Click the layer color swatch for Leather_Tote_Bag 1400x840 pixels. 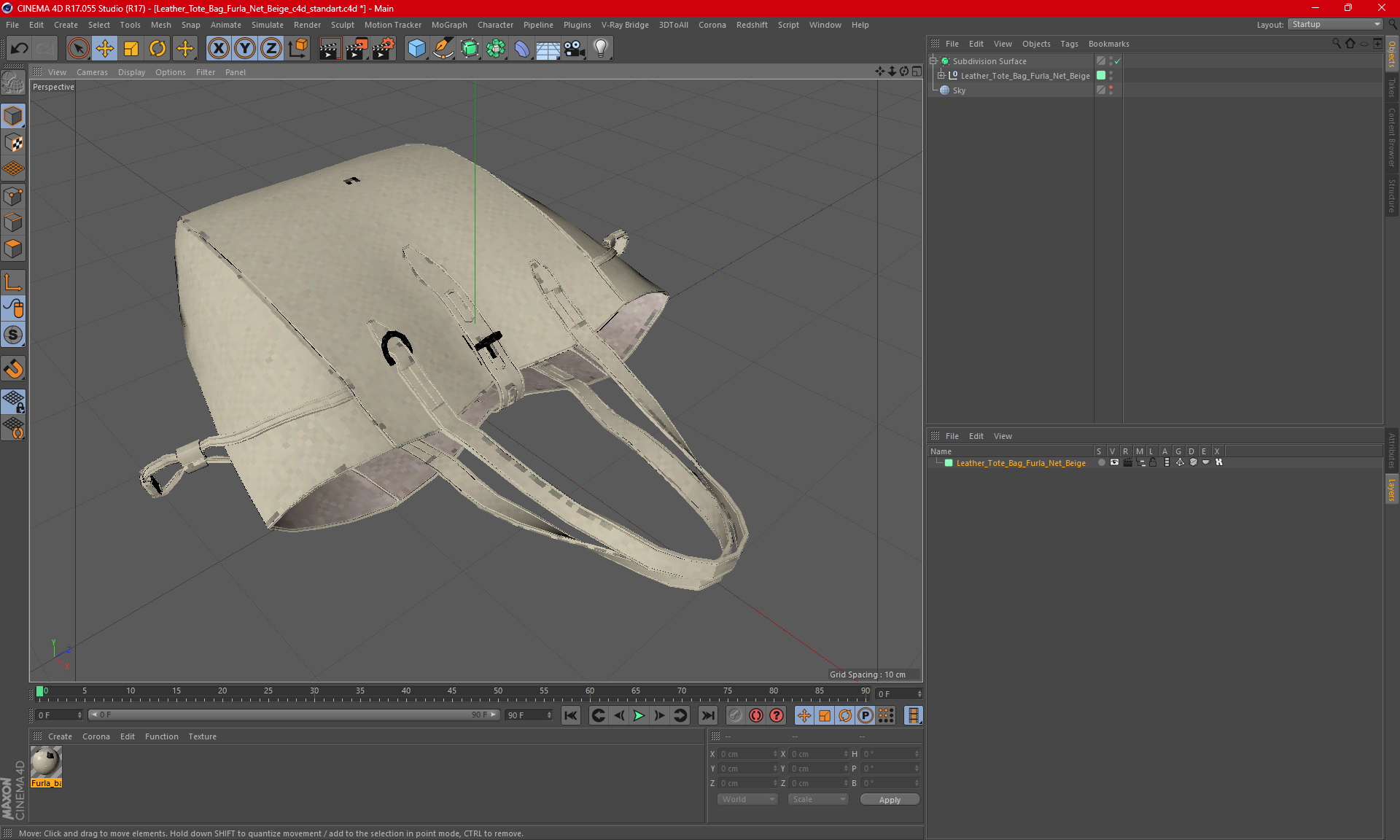click(949, 463)
